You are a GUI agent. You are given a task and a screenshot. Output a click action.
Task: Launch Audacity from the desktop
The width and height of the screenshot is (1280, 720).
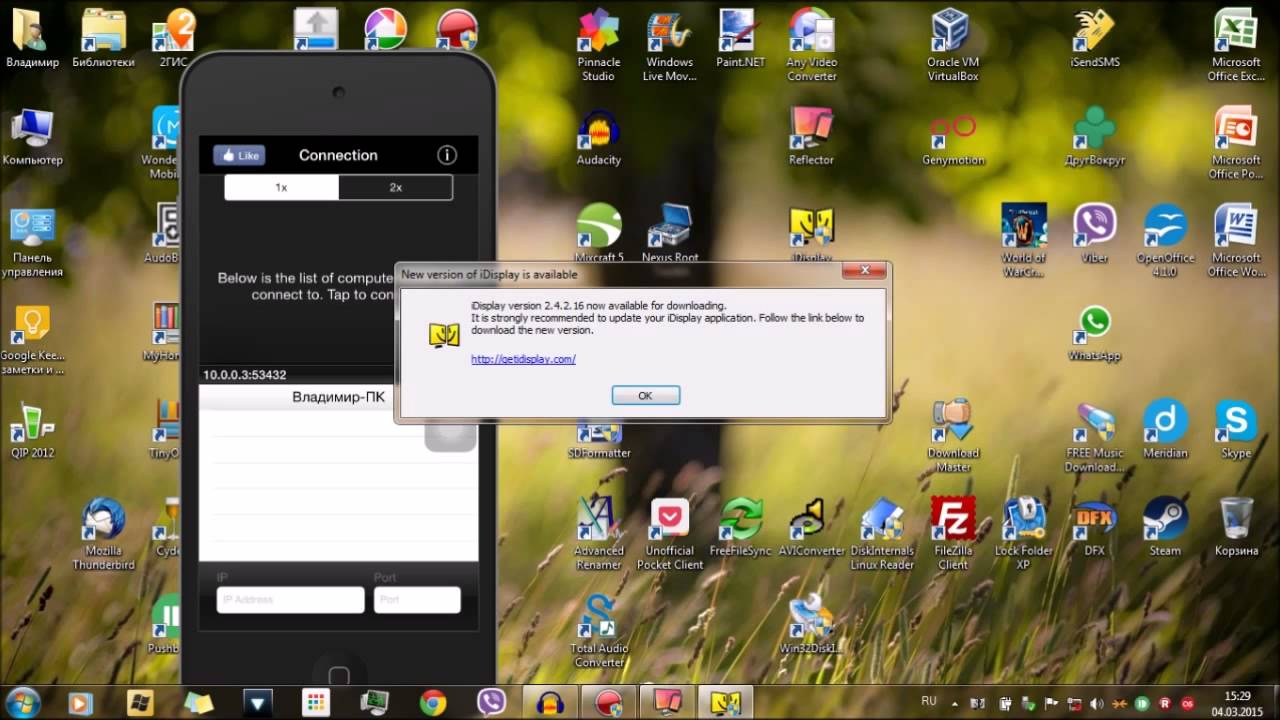tap(598, 138)
